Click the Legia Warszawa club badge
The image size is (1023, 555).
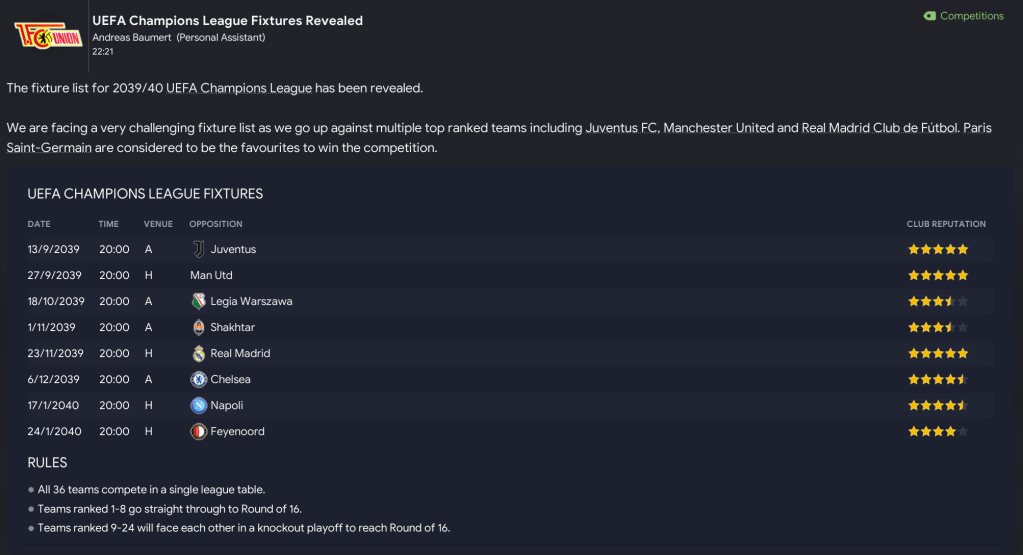tap(198, 301)
